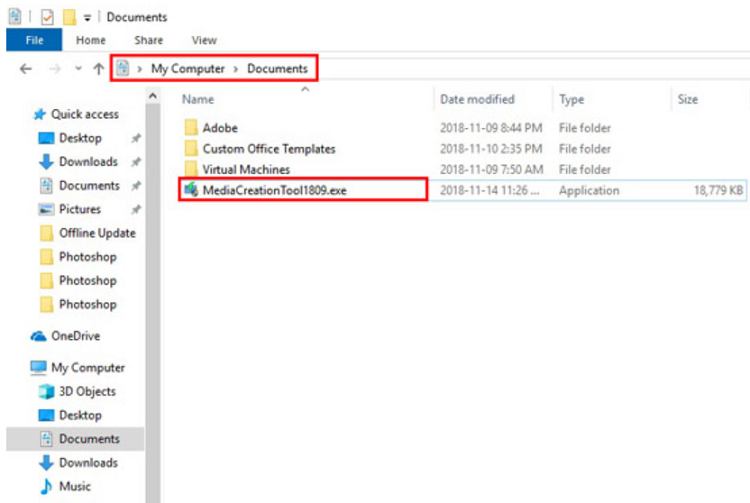Click the Pictures icon in Quick access

[x=46, y=209]
